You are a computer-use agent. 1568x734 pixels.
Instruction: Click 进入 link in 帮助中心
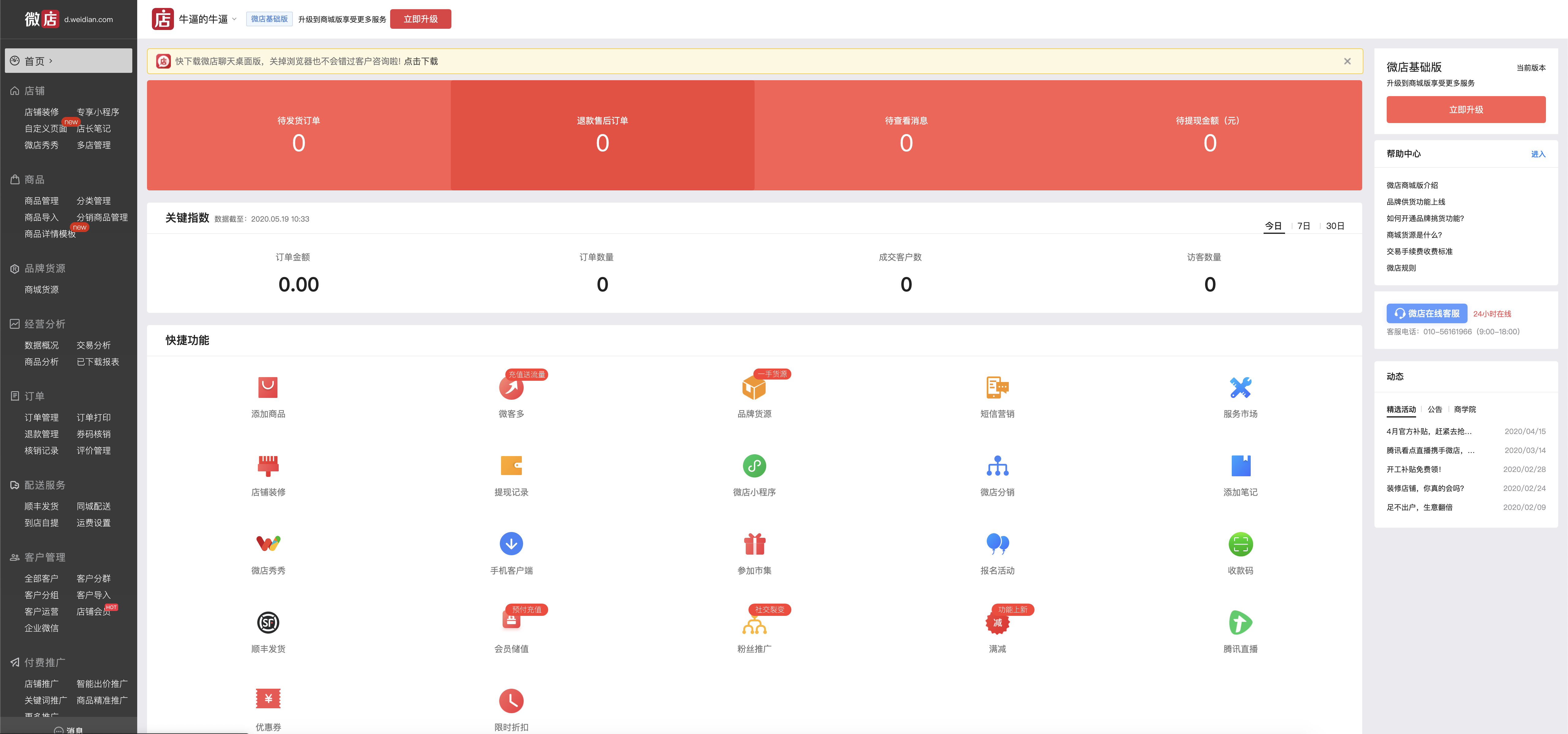[x=1538, y=154]
